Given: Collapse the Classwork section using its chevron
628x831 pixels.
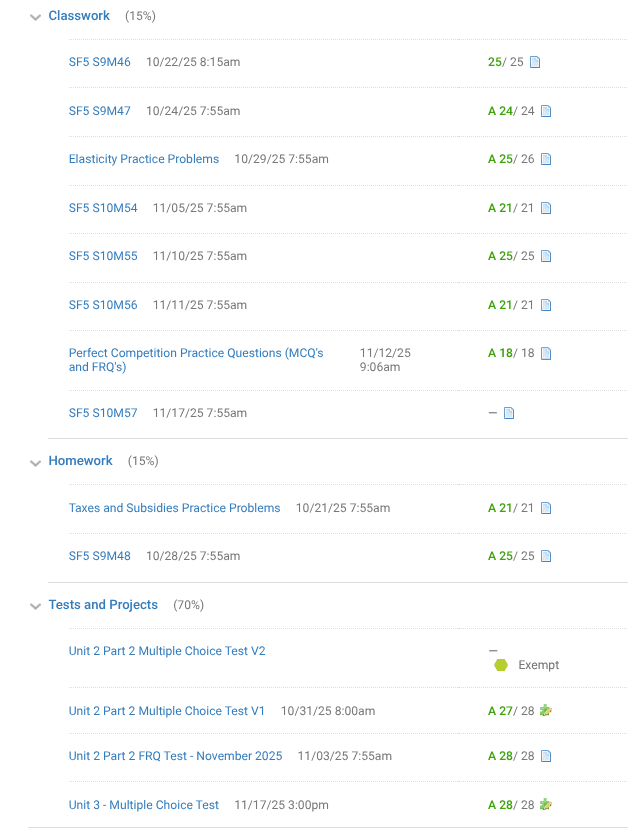Looking at the screenshot, I should pyautogui.click(x=36, y=17).
